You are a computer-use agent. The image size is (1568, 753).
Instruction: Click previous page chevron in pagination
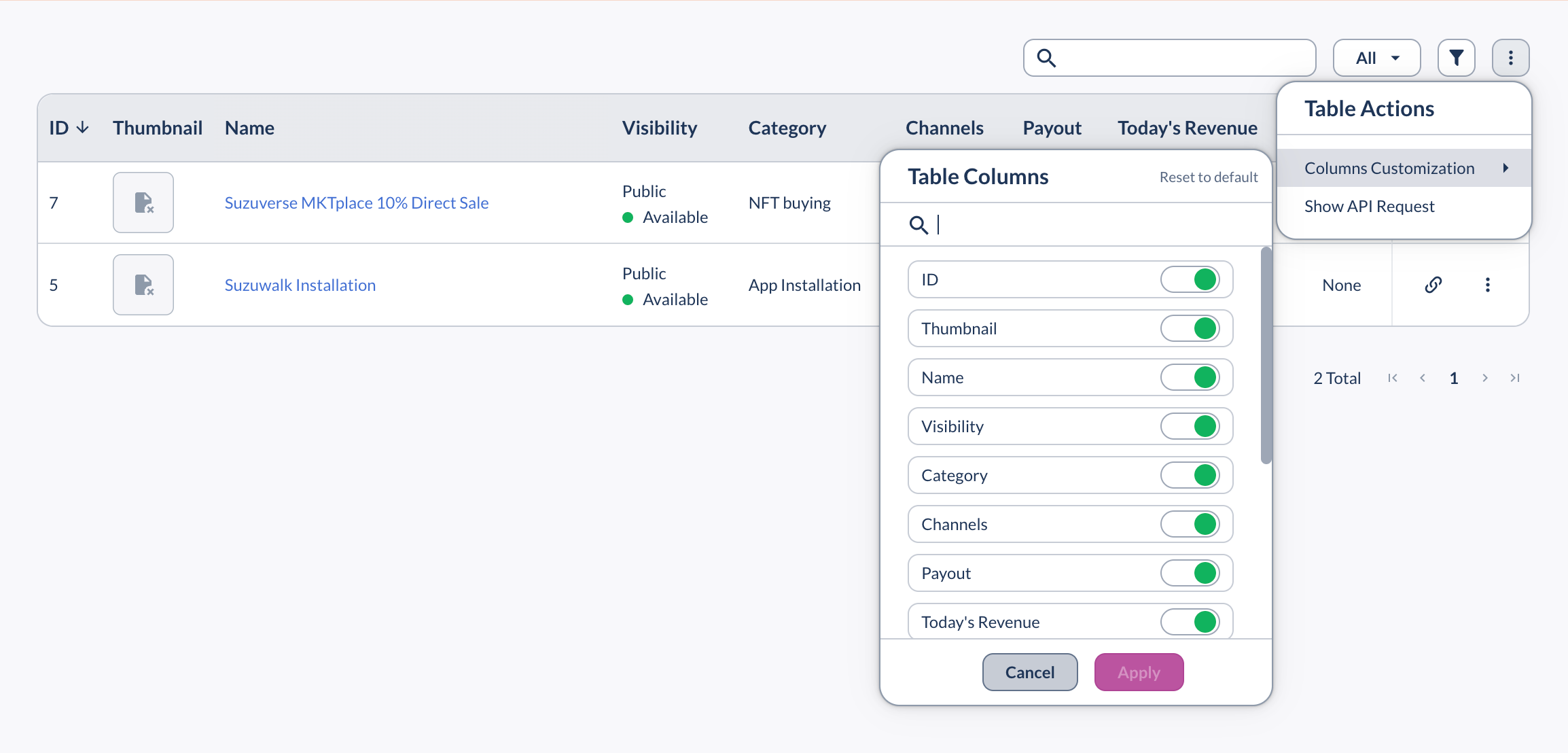[1422, 378]
